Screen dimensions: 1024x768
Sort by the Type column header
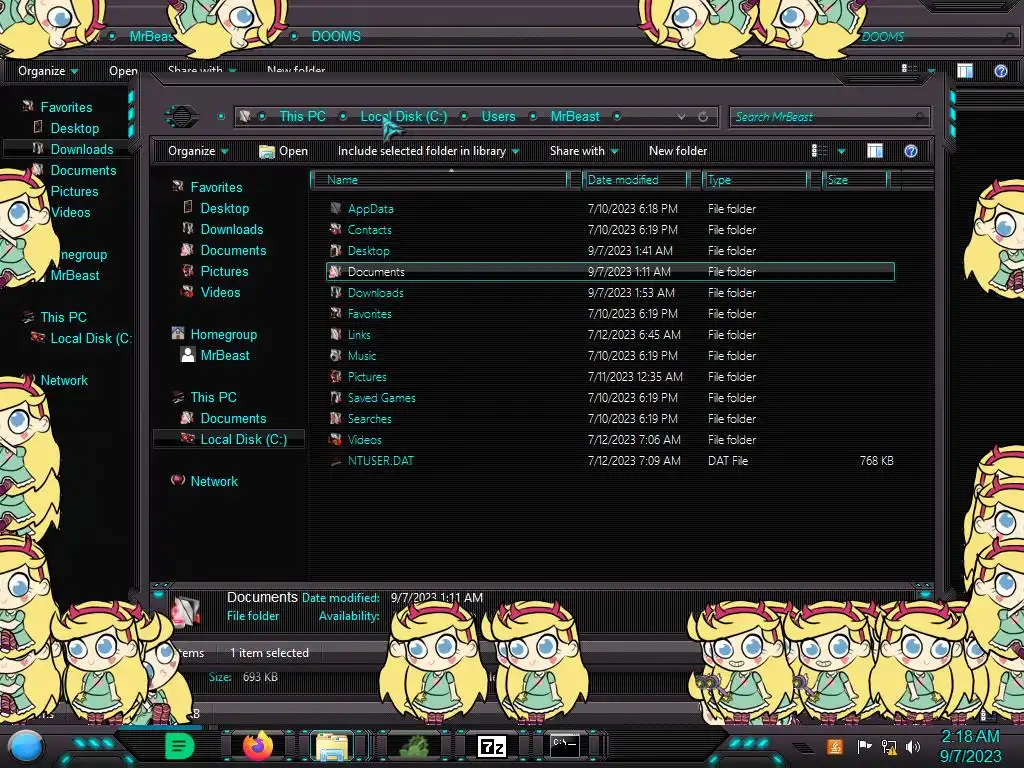[755, 180]
